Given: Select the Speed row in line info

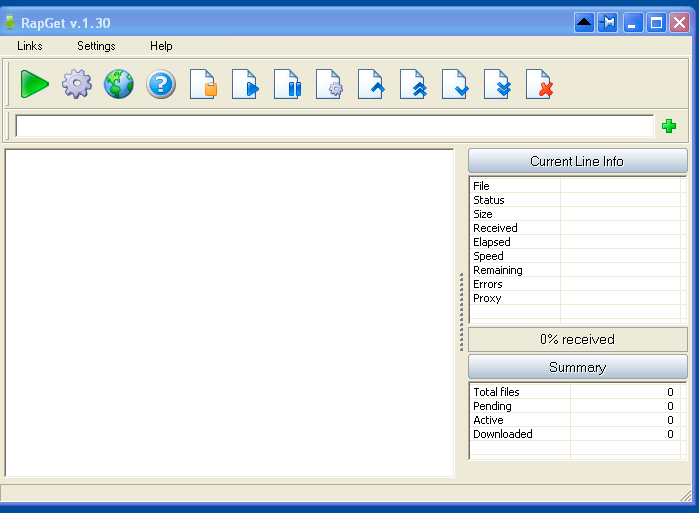Looking at the screenshot, I should pyautogui.click(x=576, y=256).
